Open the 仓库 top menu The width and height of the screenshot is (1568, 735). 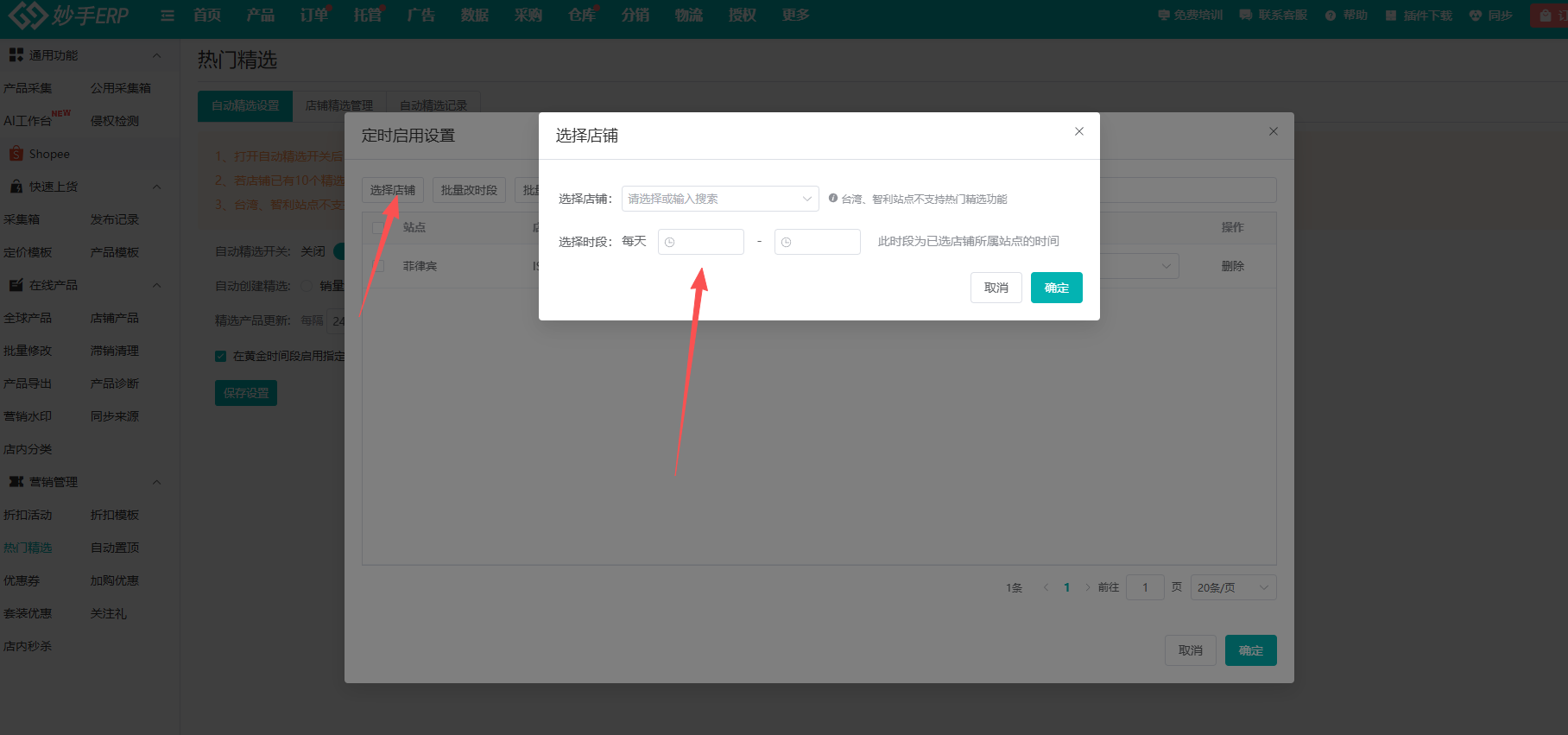pyautogui.click(x=582, y=16)
